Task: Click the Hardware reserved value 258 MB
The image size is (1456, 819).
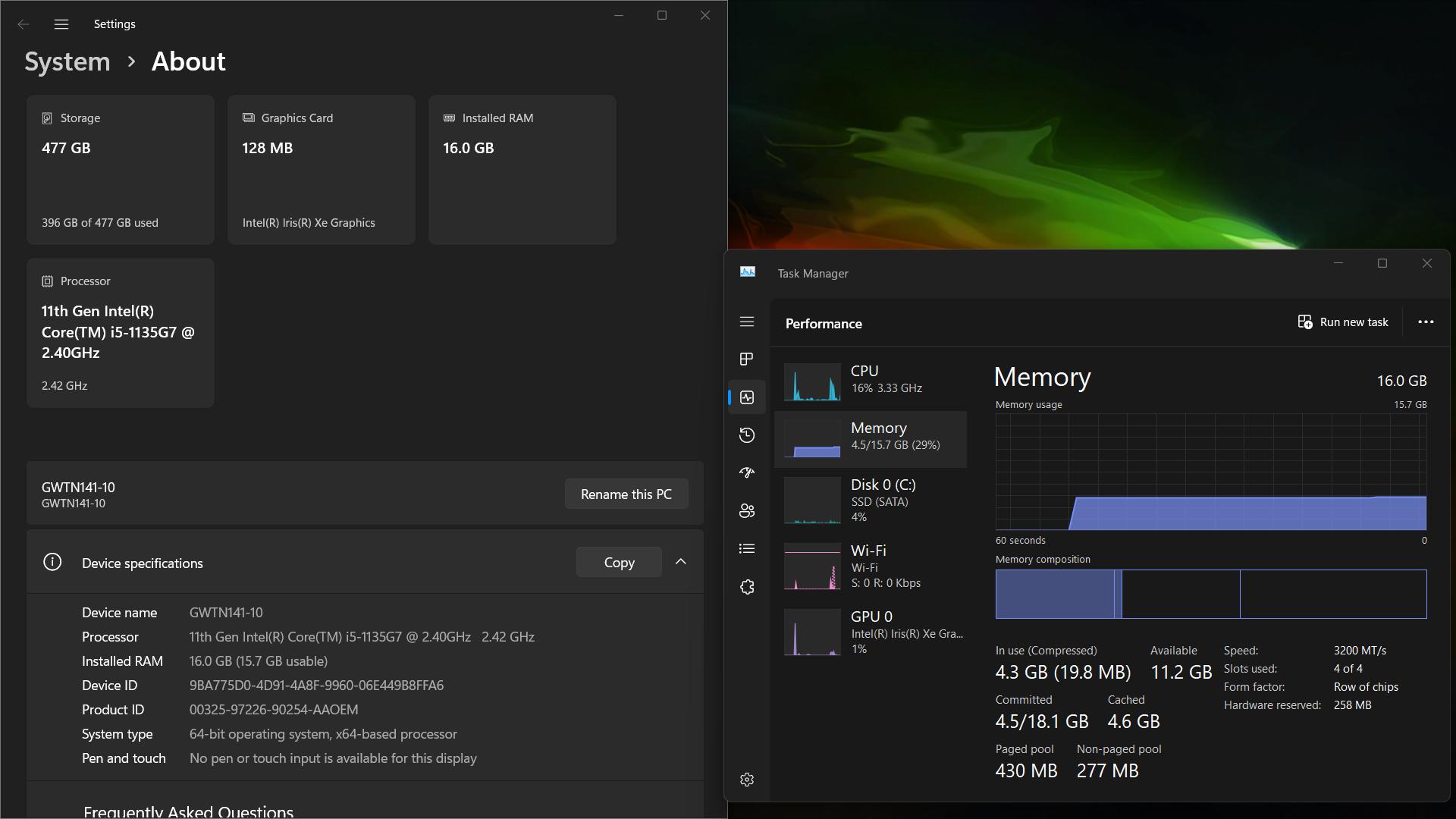Action: (1353, 705)
